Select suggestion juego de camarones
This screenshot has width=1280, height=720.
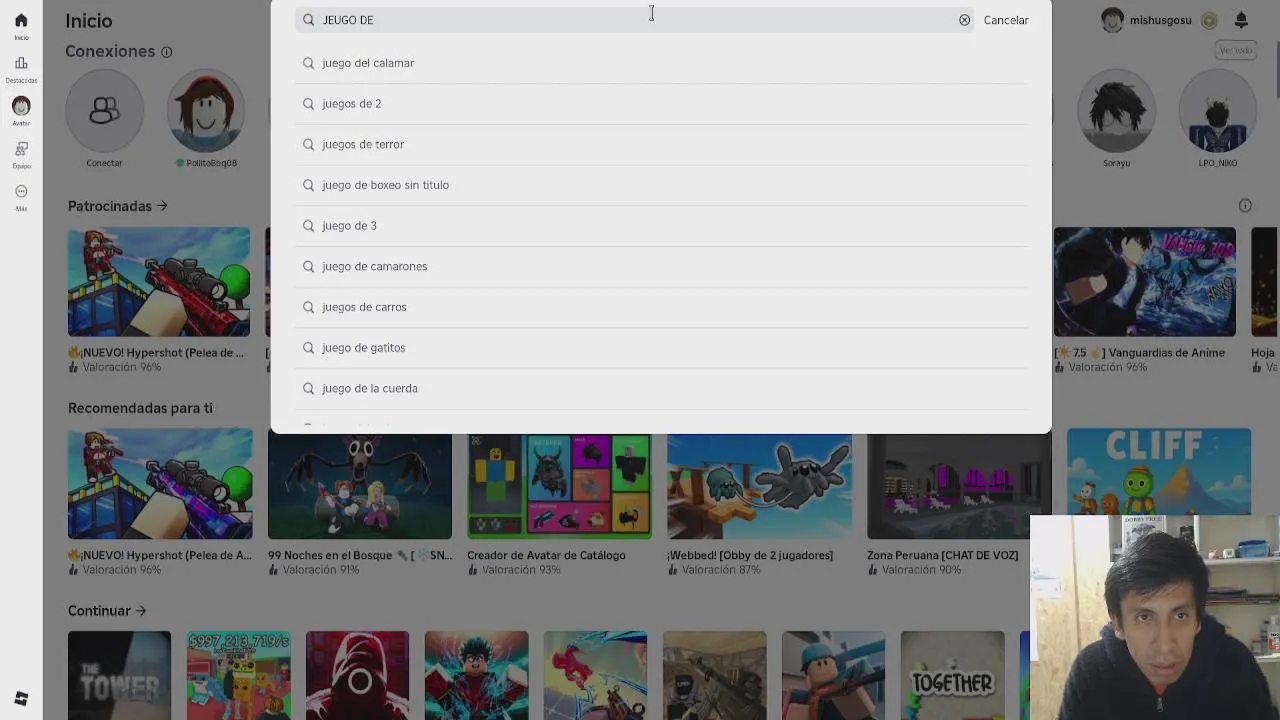tap(661, 266)
